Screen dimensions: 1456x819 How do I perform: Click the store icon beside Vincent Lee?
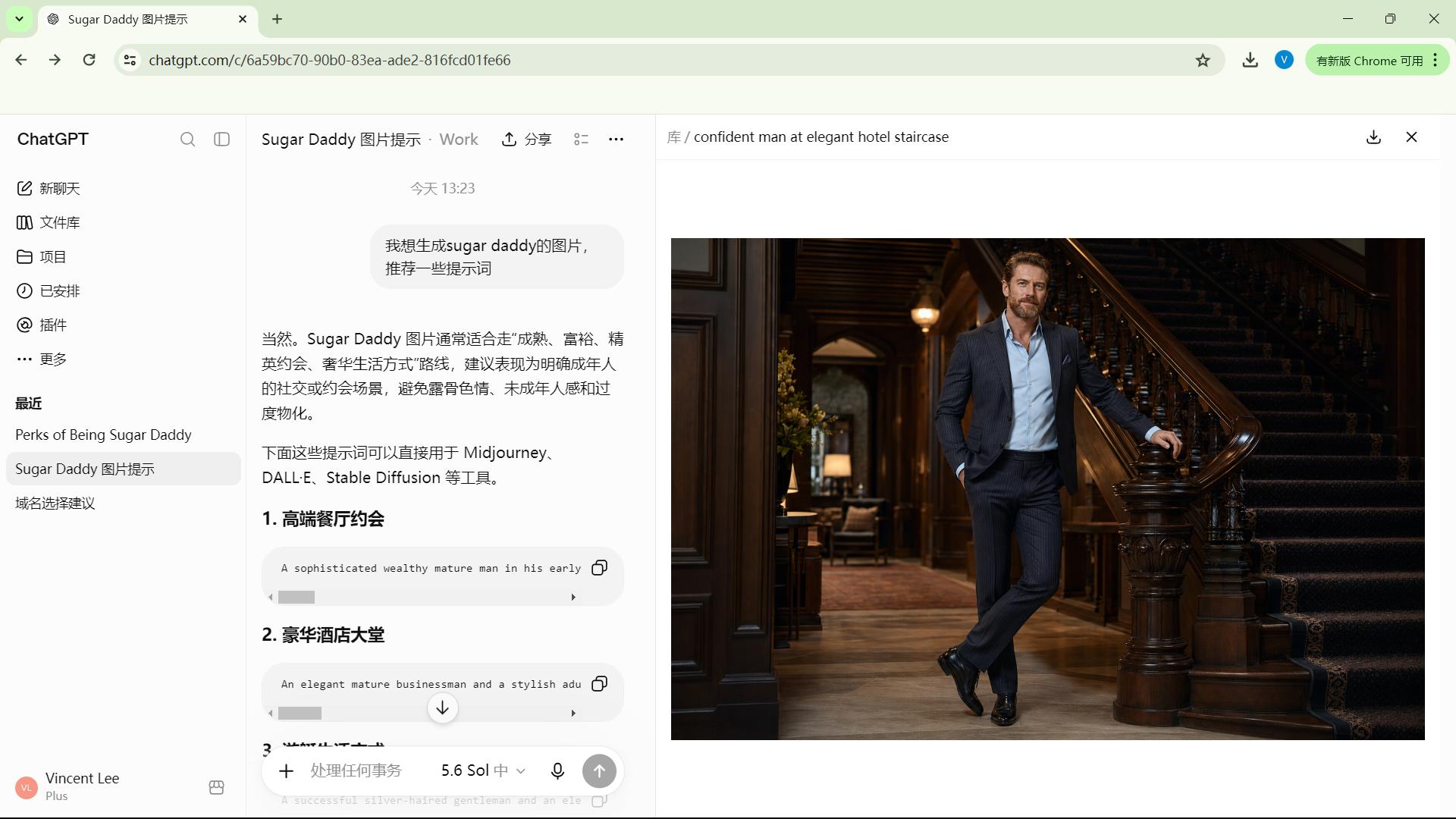[216, 787]
